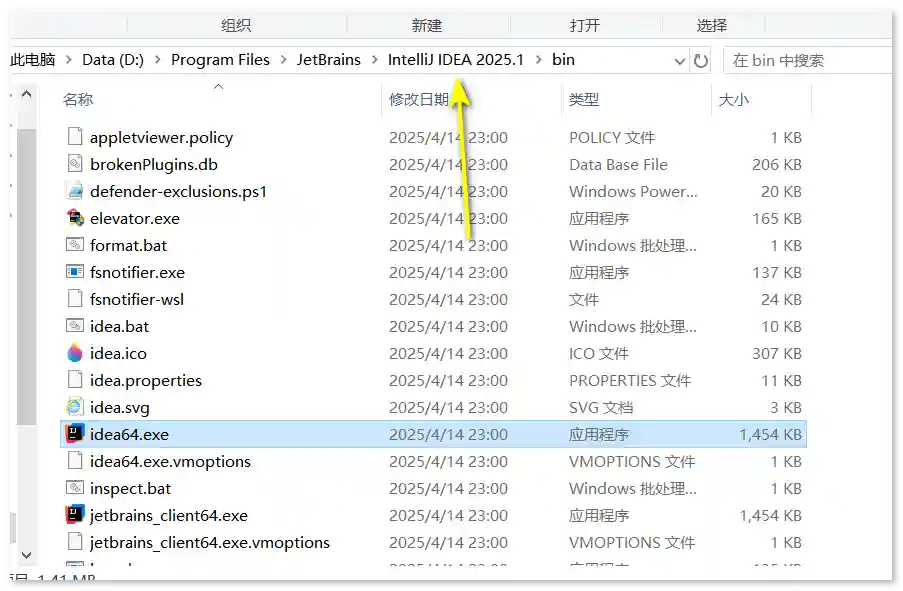
Task: Refresh the bin folder view
Action: tap(701, 60)
